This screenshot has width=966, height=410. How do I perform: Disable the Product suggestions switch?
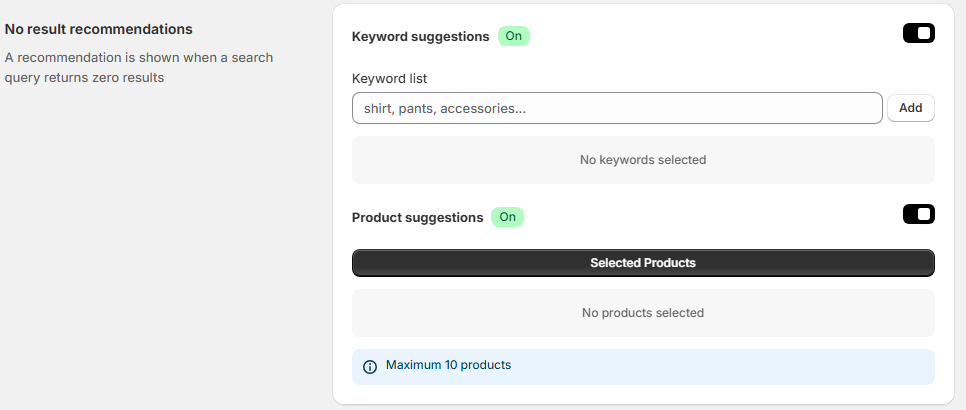point(918,214)
